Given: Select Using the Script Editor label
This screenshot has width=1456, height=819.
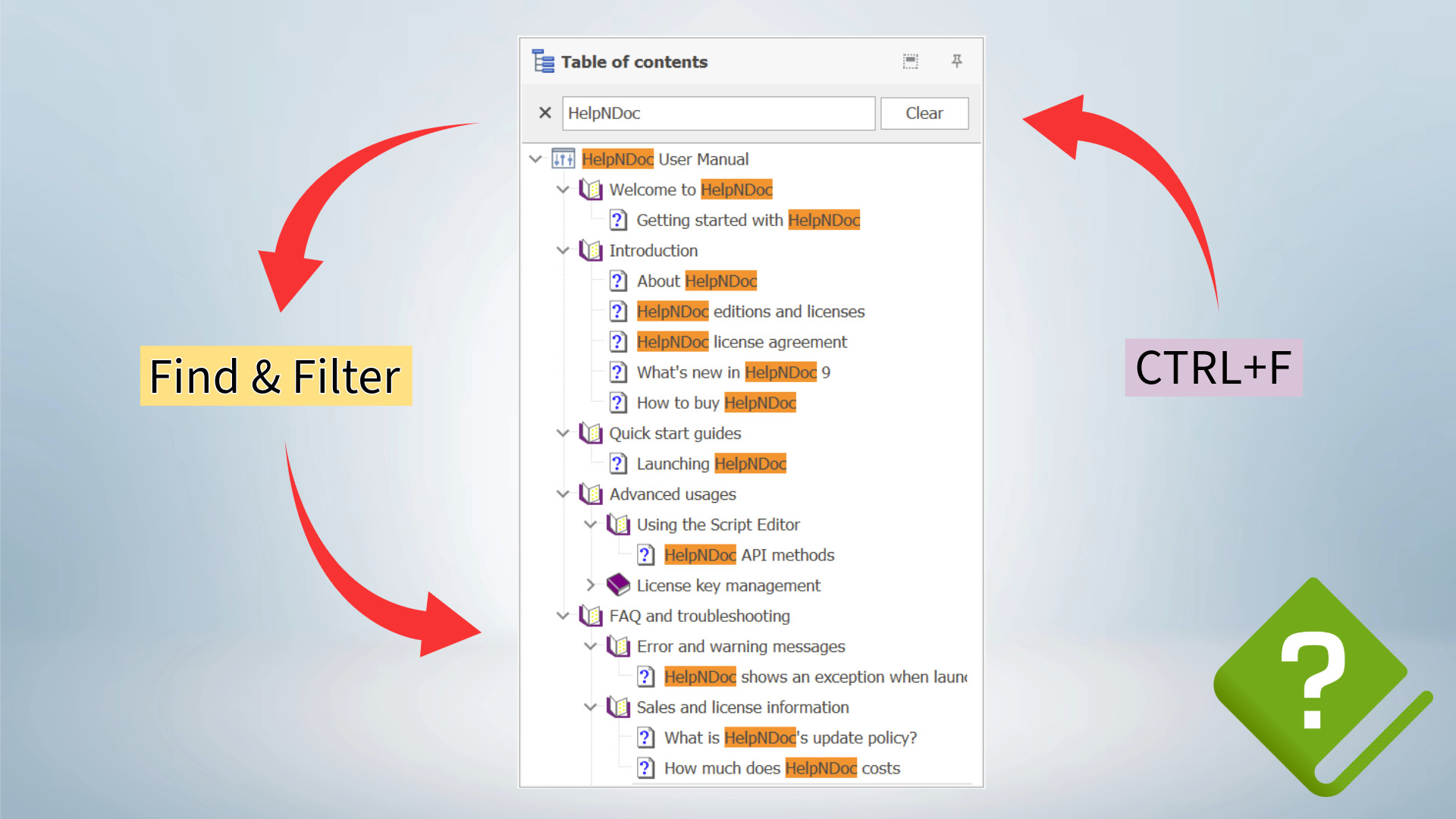Looking at the screenshot, I should [718, 525].
